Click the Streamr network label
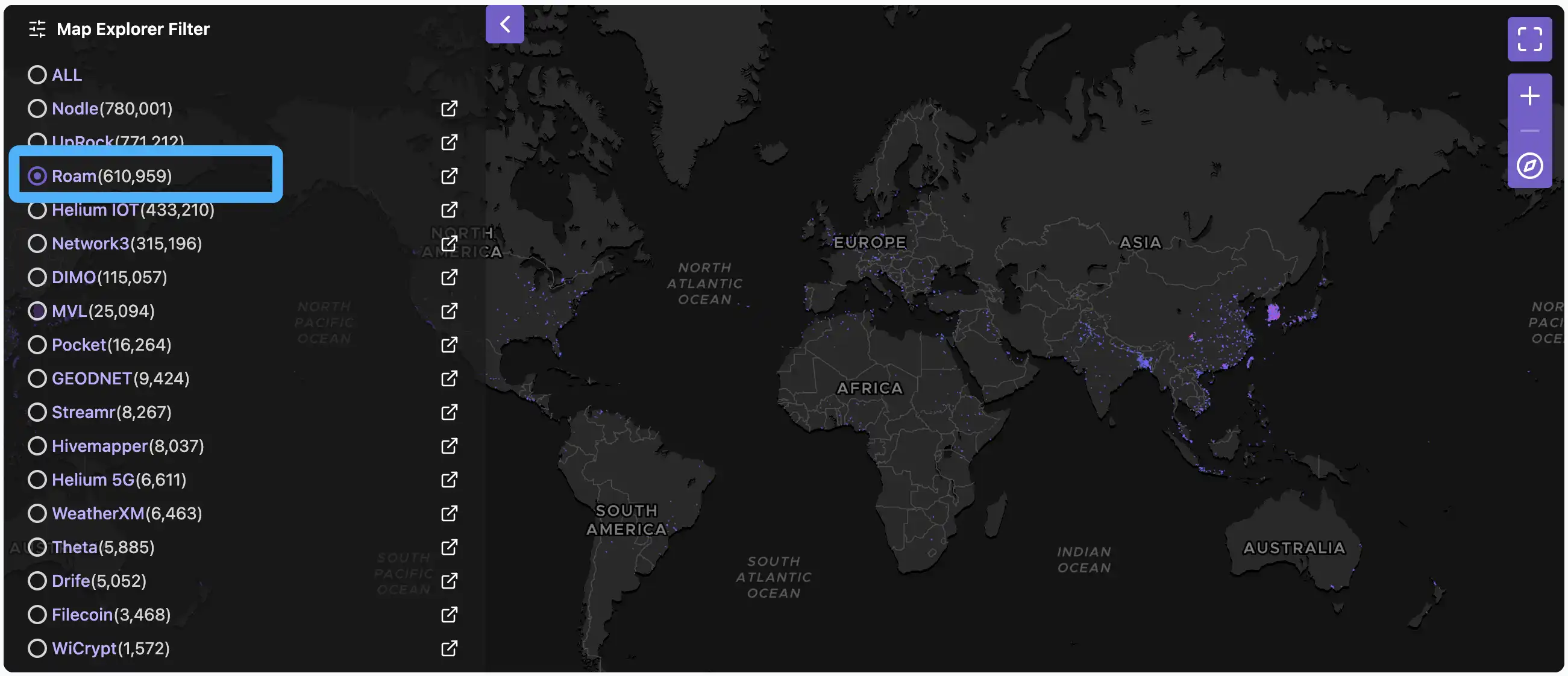1568x676 pixels. pyautogui.click(x=83, y=413)
